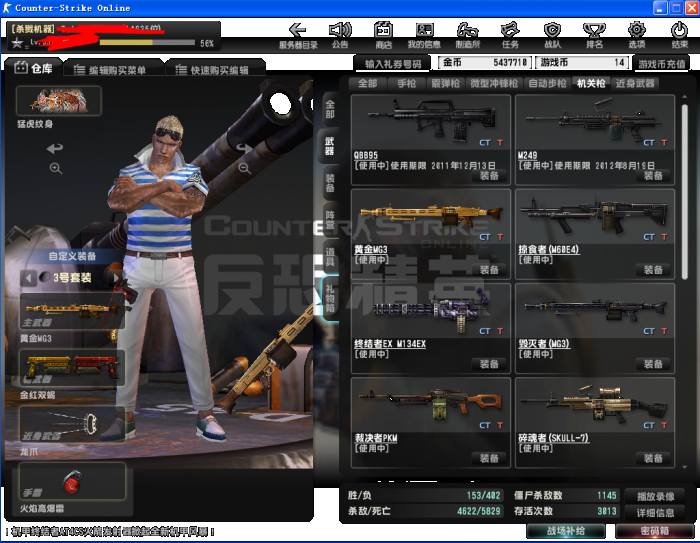The image size is (700, 543).
Task: Click the 碎魂者(SKULL-7) weapon image
Action: (x=595, y=405)
